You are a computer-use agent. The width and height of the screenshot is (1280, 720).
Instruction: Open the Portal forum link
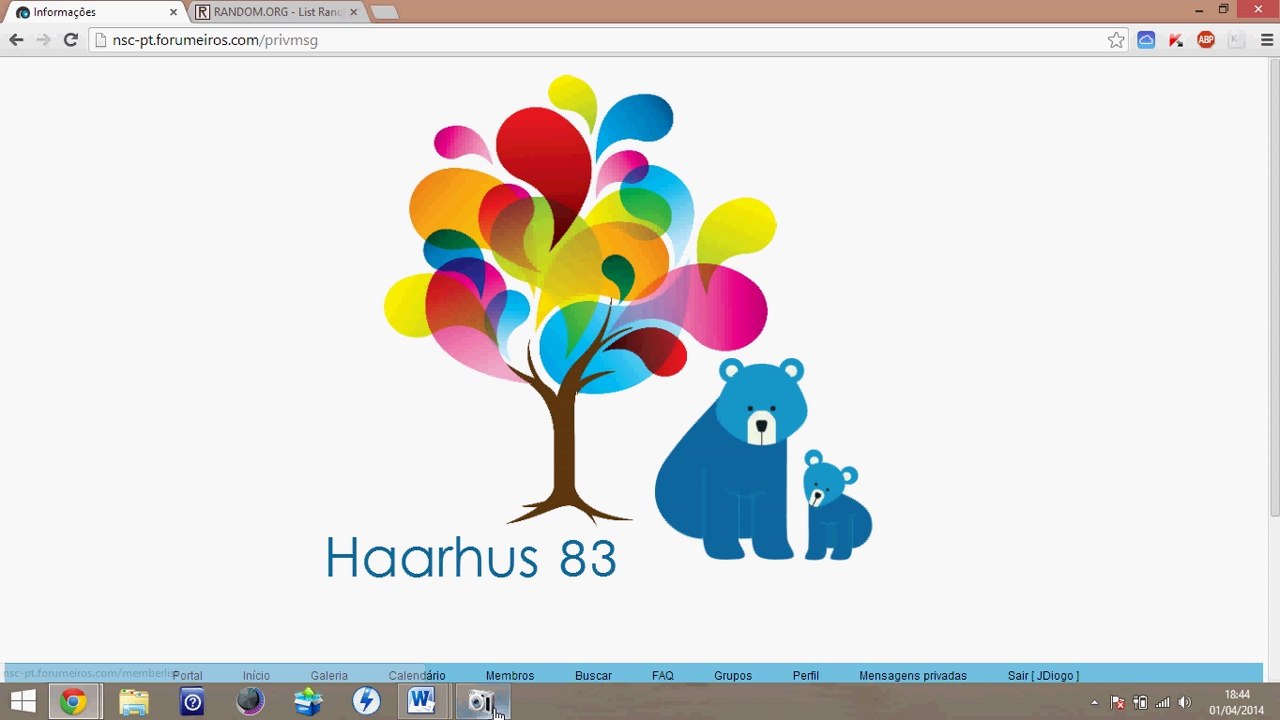(187, 676)
